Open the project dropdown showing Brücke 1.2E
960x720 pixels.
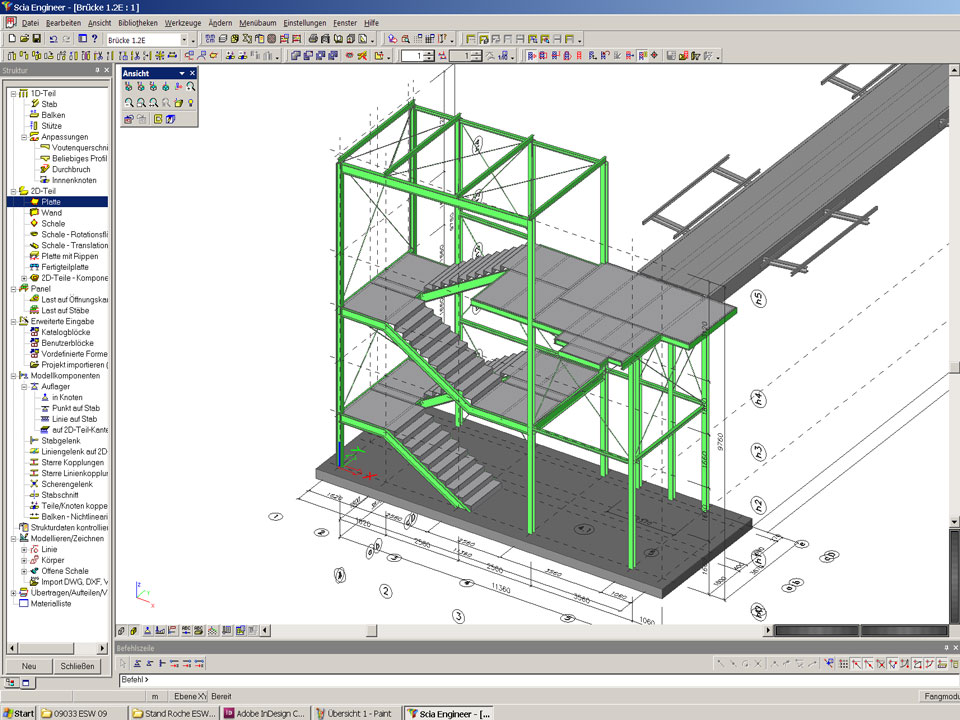click(x=184, y=39)
